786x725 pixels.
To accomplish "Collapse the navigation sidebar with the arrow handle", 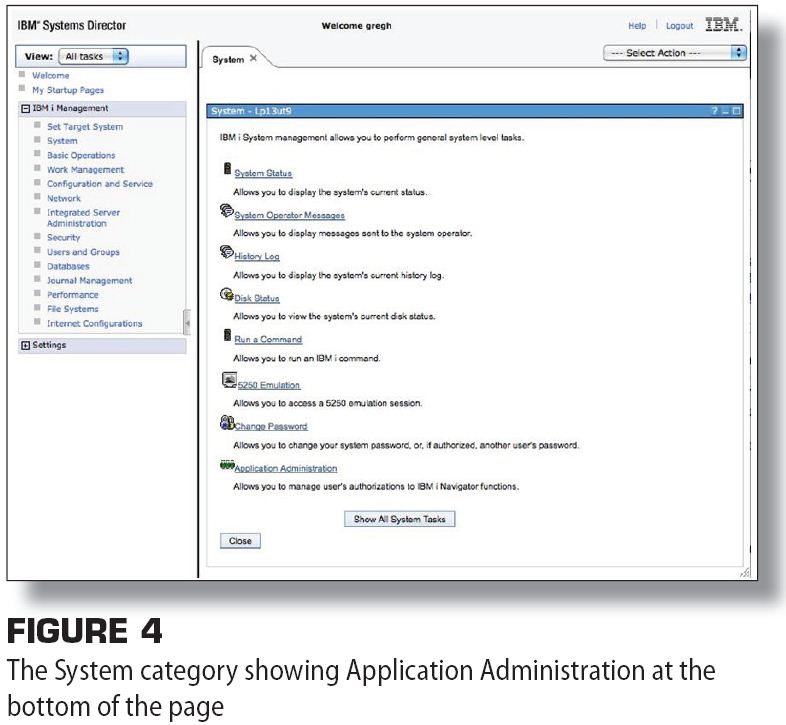I will [x=187, y=323].
